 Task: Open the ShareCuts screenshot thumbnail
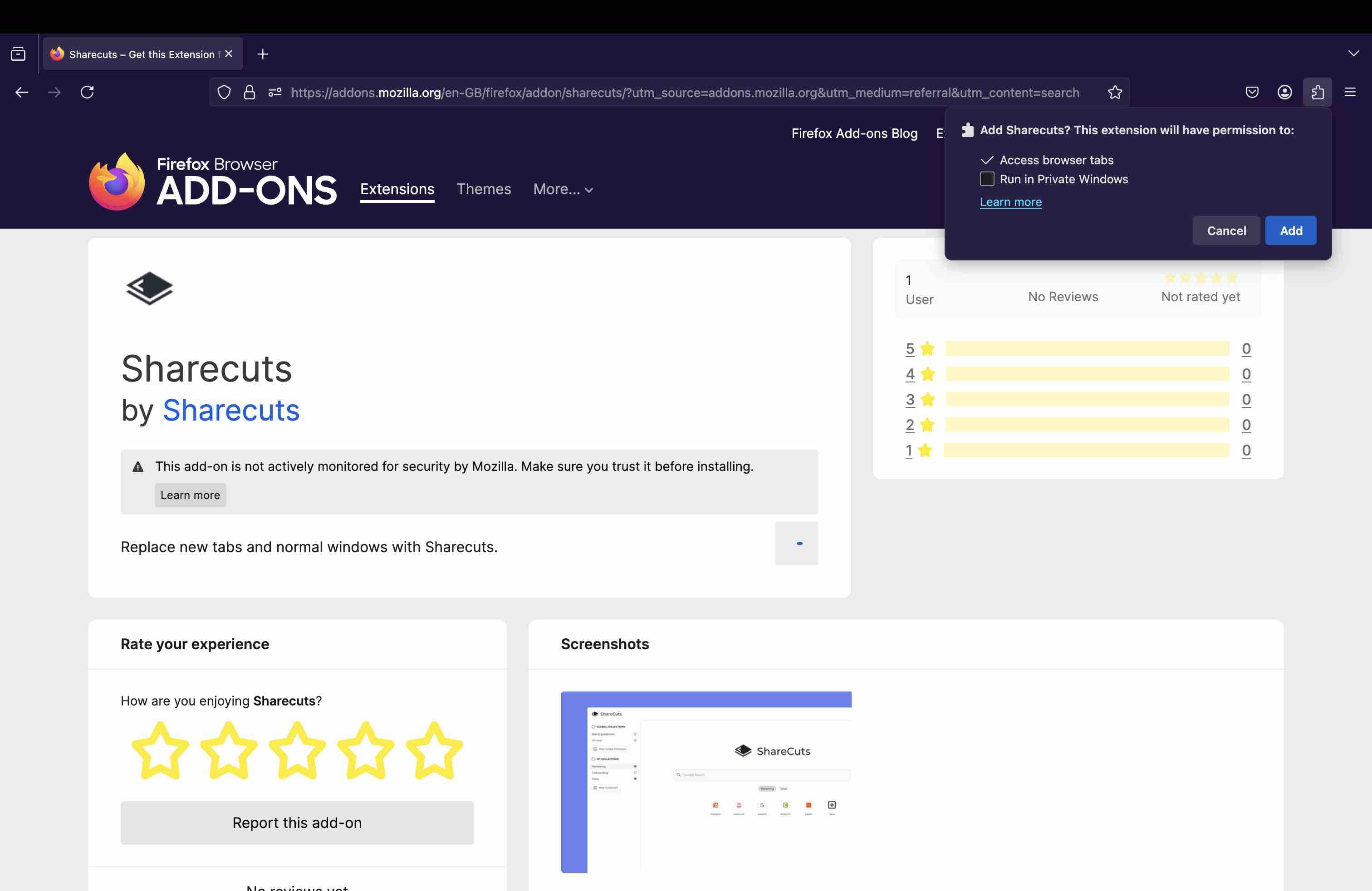tap(706, 782)
